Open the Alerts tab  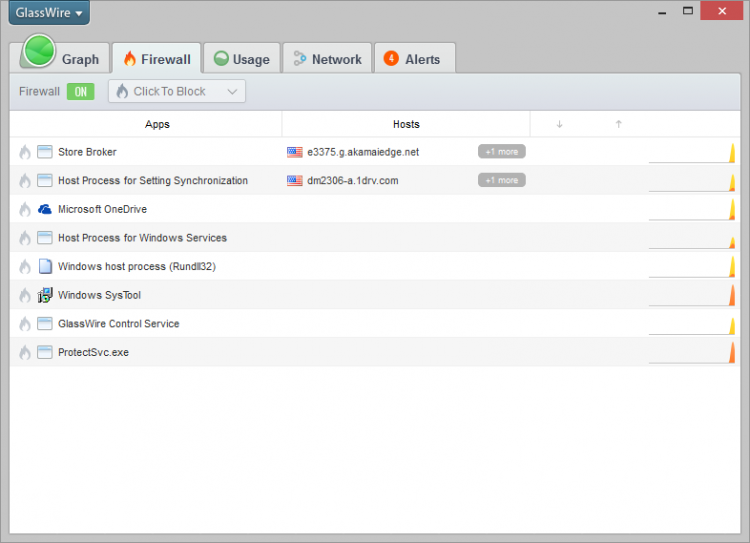coord(415,59)
